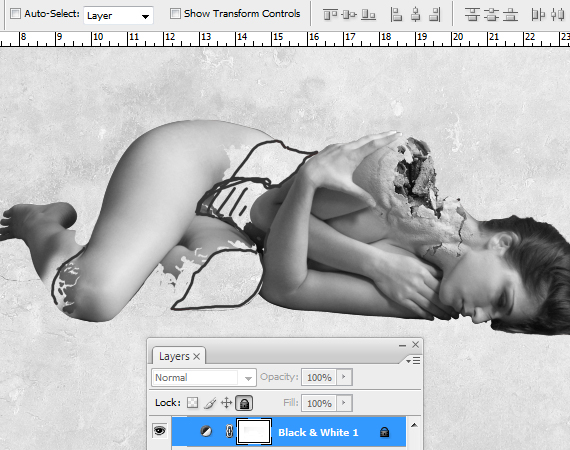Screen dimensions: 570x450
Task: Click the Layers panel scroll up arrow
Action: [414, 425]
